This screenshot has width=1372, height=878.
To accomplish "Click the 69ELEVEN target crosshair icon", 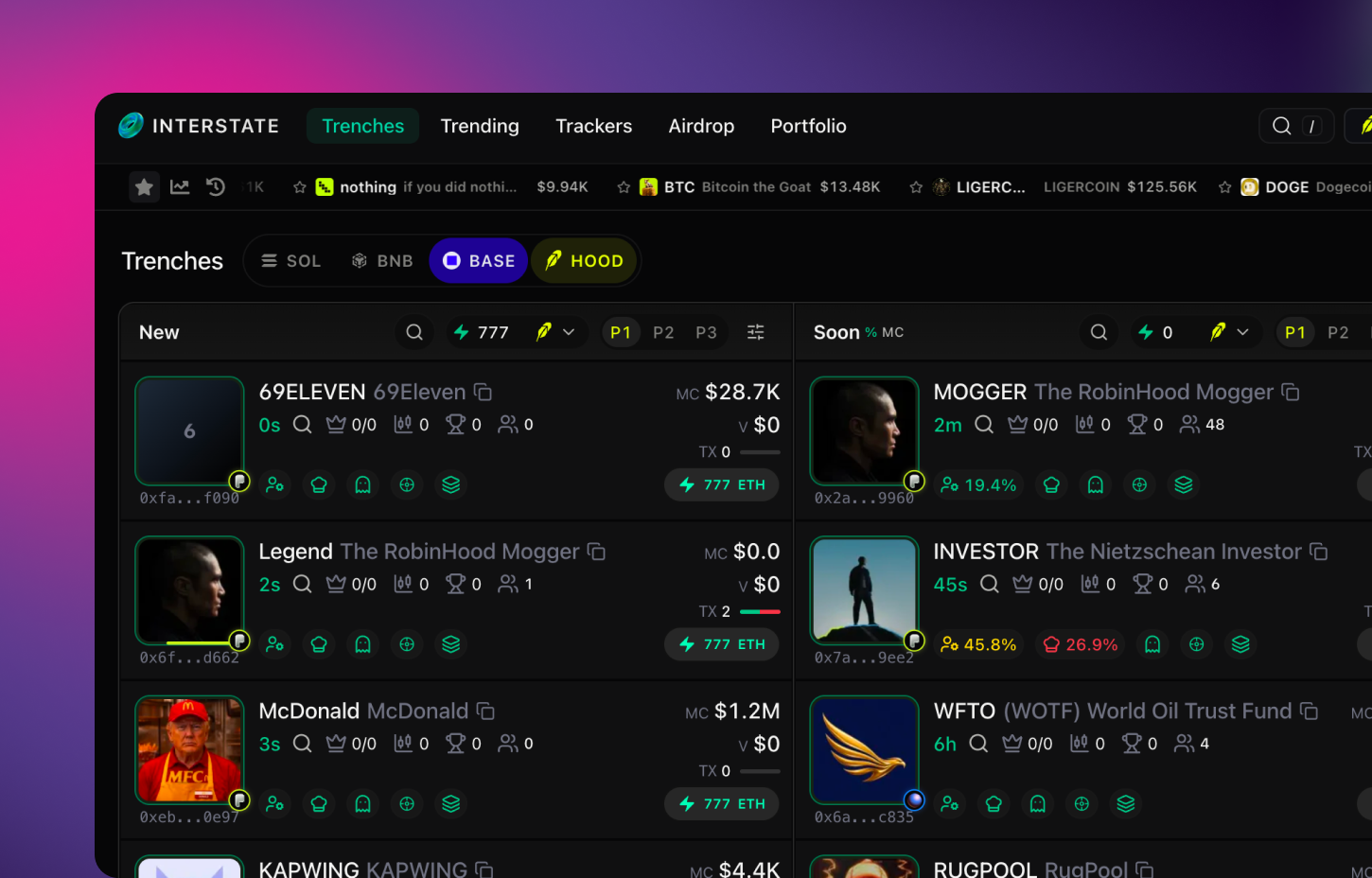I will [x=407, y=485].
